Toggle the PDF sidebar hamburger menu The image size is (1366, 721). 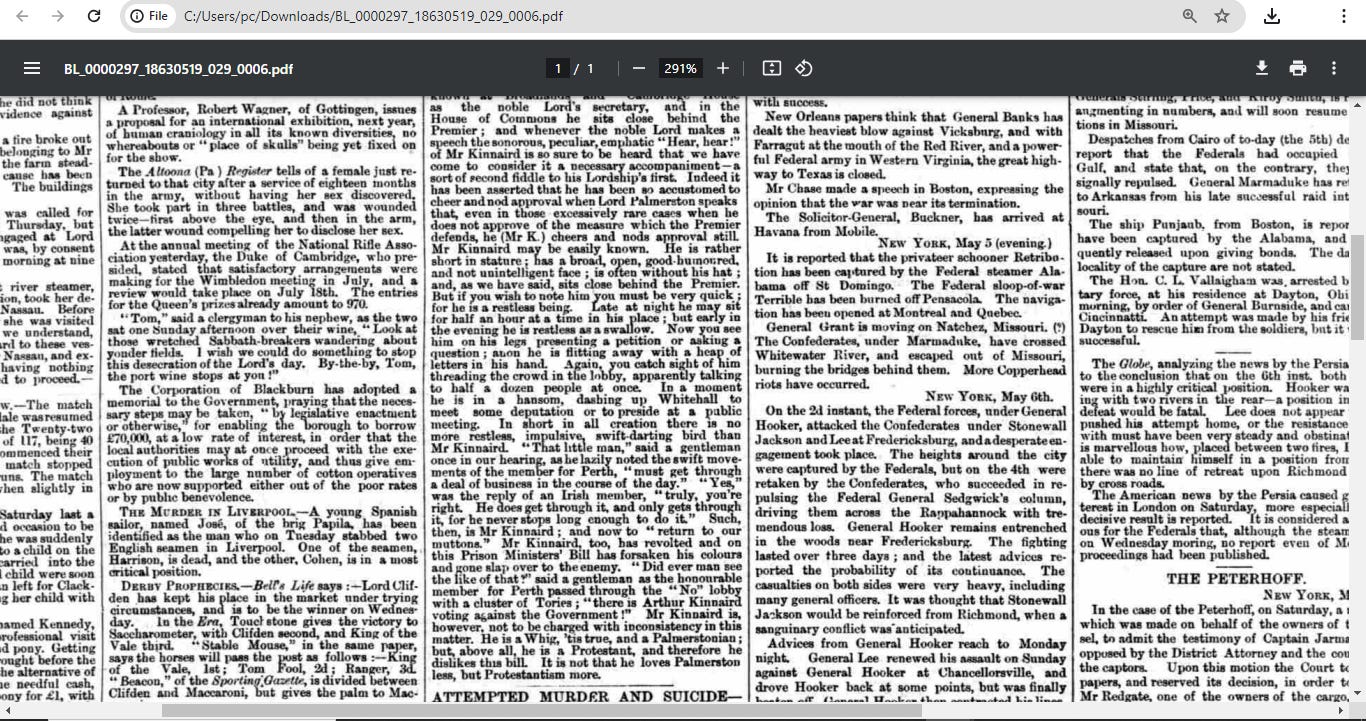(x=32, y=68)
